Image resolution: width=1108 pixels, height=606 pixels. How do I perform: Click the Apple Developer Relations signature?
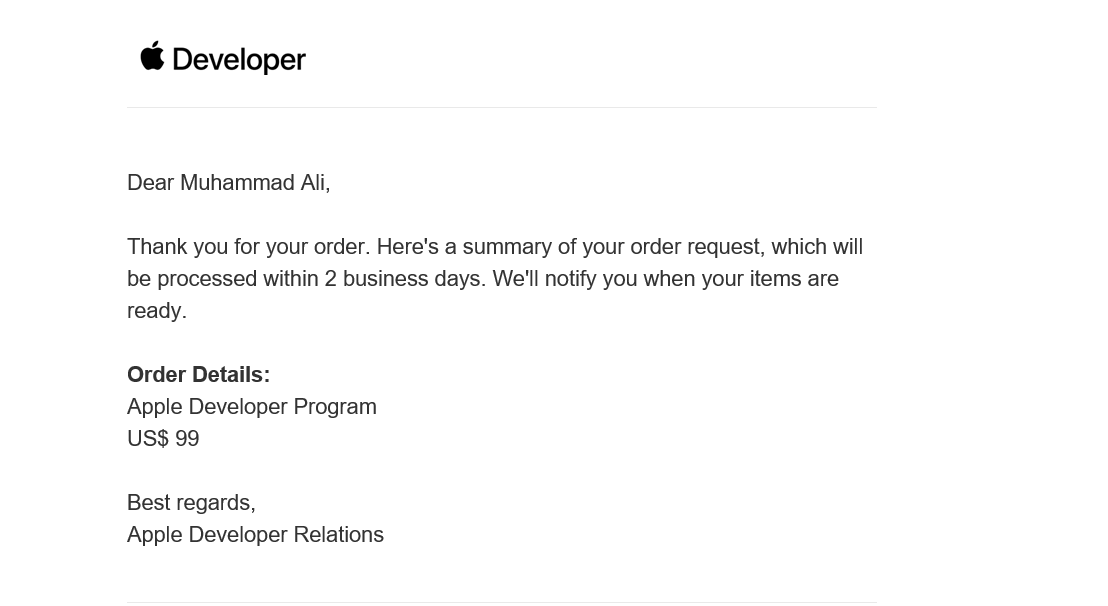coord(255,535)
